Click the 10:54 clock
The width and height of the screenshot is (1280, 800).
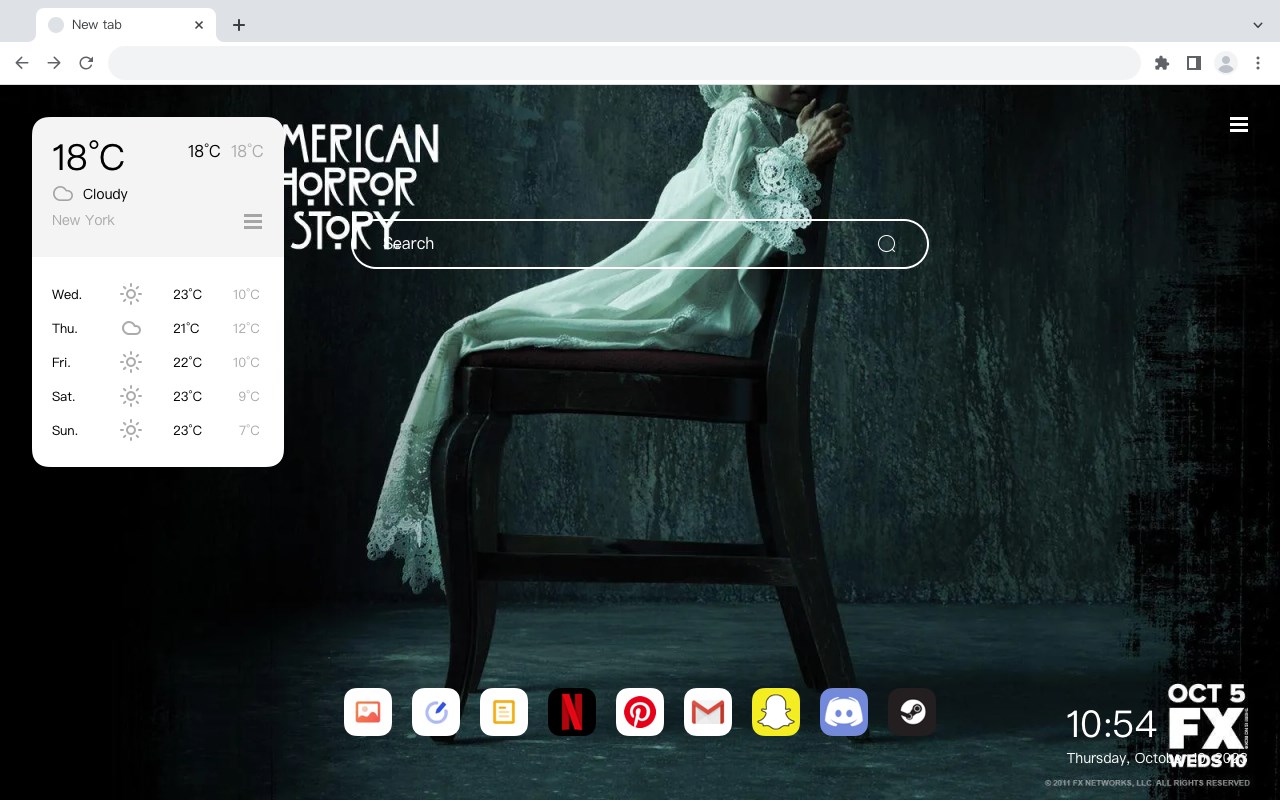tap(1111, 724)
